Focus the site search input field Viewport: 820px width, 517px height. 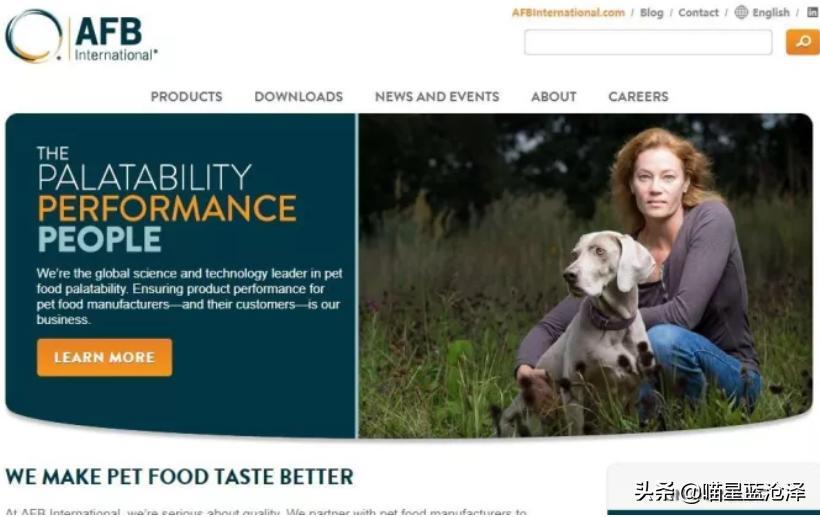pyautogui.click(x=648, y=42)
